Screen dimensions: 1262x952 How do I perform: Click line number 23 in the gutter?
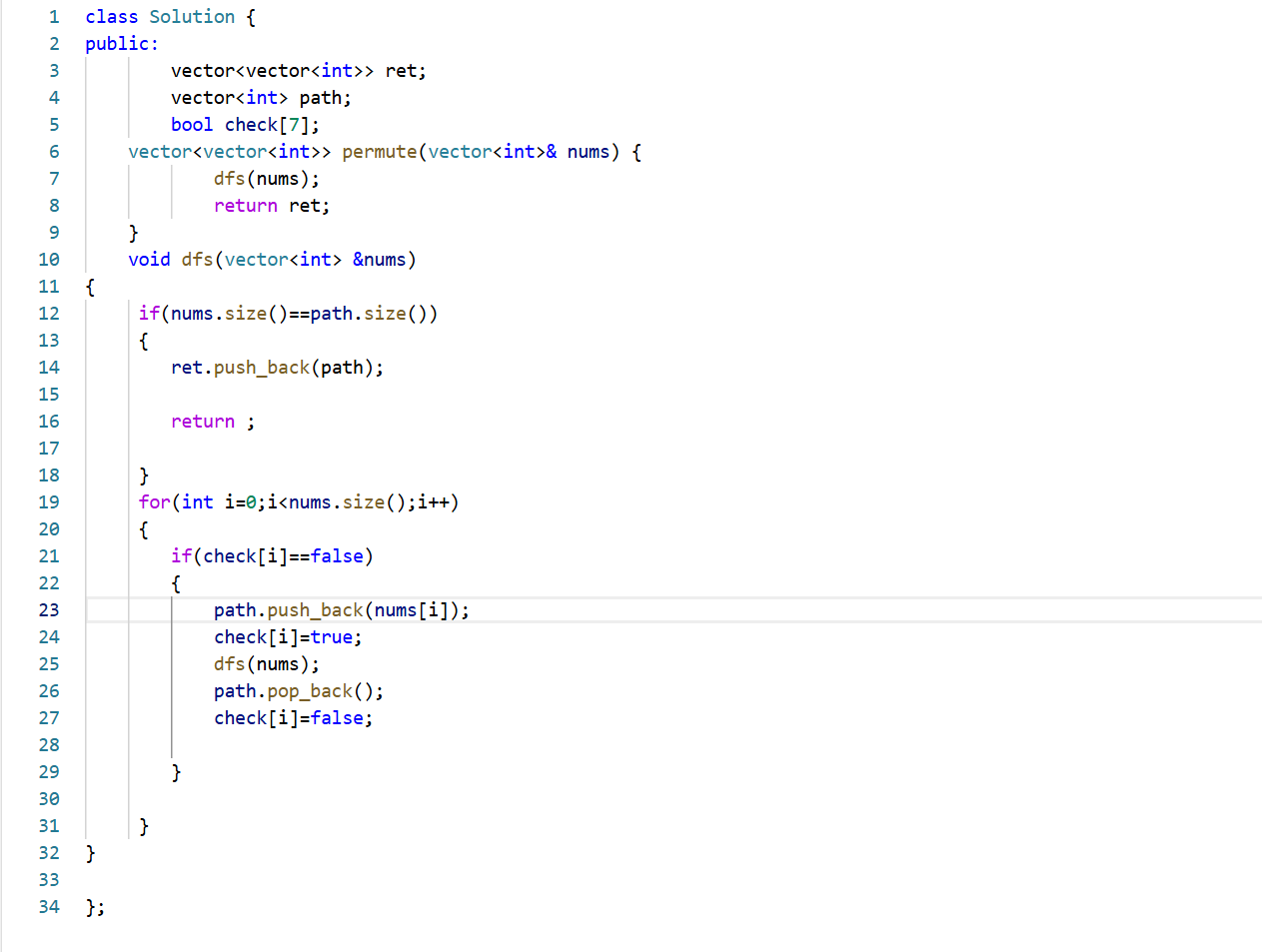click(49, 610)
